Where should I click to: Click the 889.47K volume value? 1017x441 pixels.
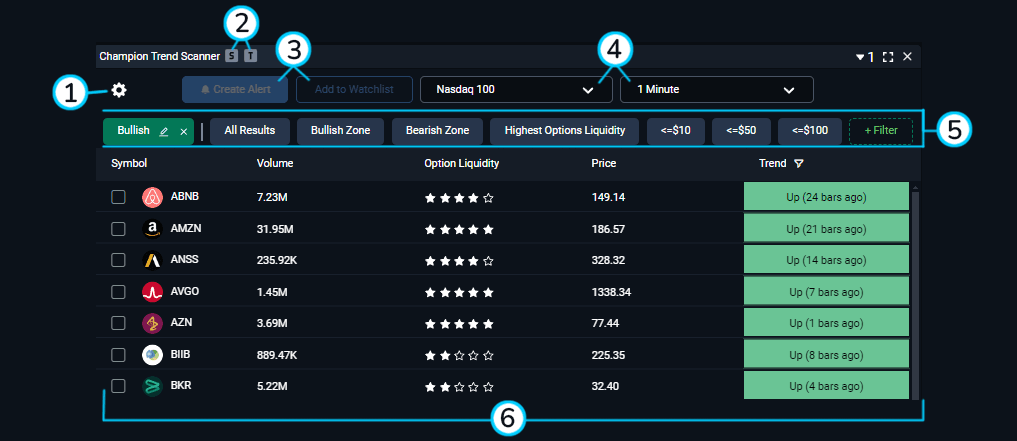click(x=278, y=355)
